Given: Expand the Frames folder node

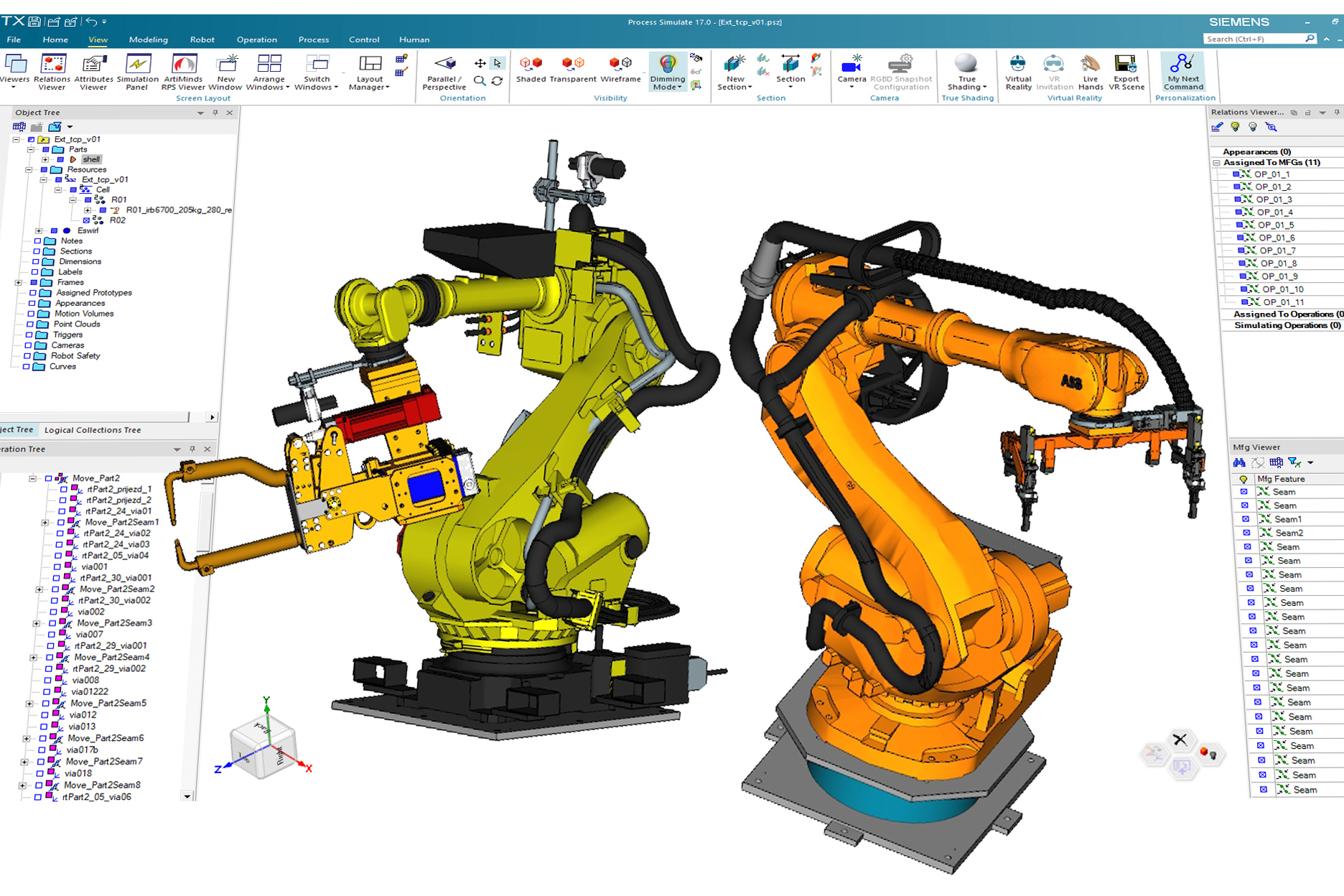Looking at the screenshot, I should (19, 283).
